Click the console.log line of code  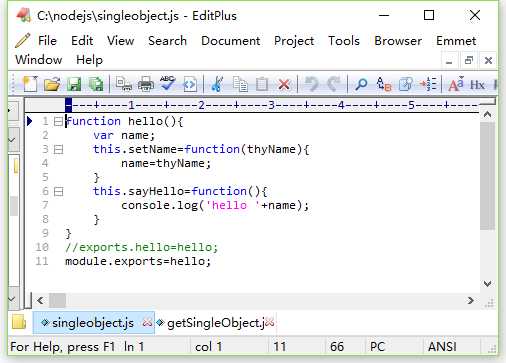215,205
